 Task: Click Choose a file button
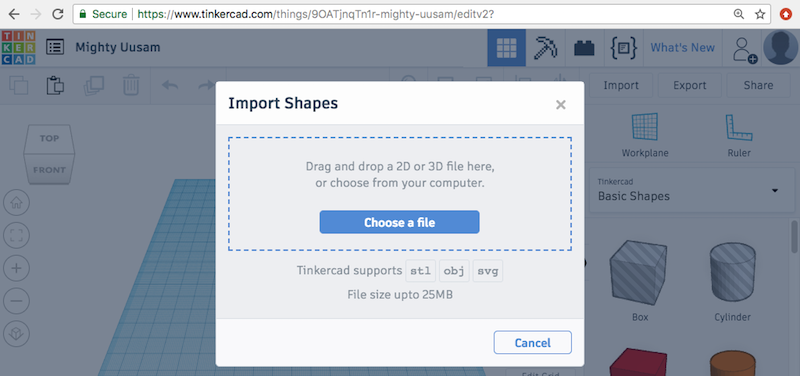[x=399, y=222]
